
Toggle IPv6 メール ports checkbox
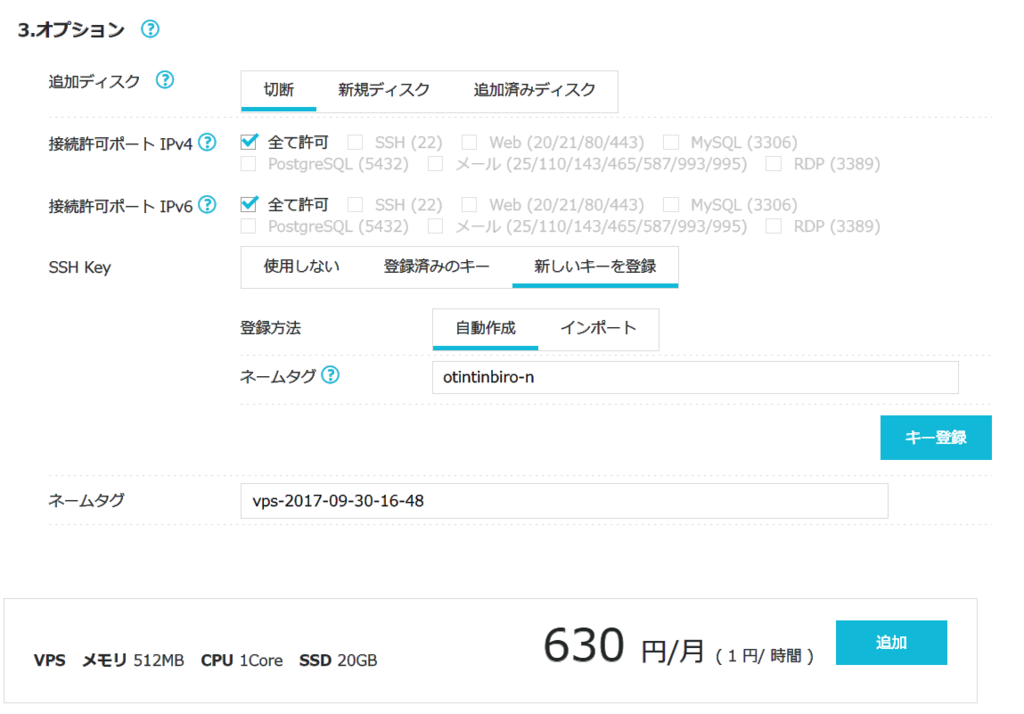435,226
